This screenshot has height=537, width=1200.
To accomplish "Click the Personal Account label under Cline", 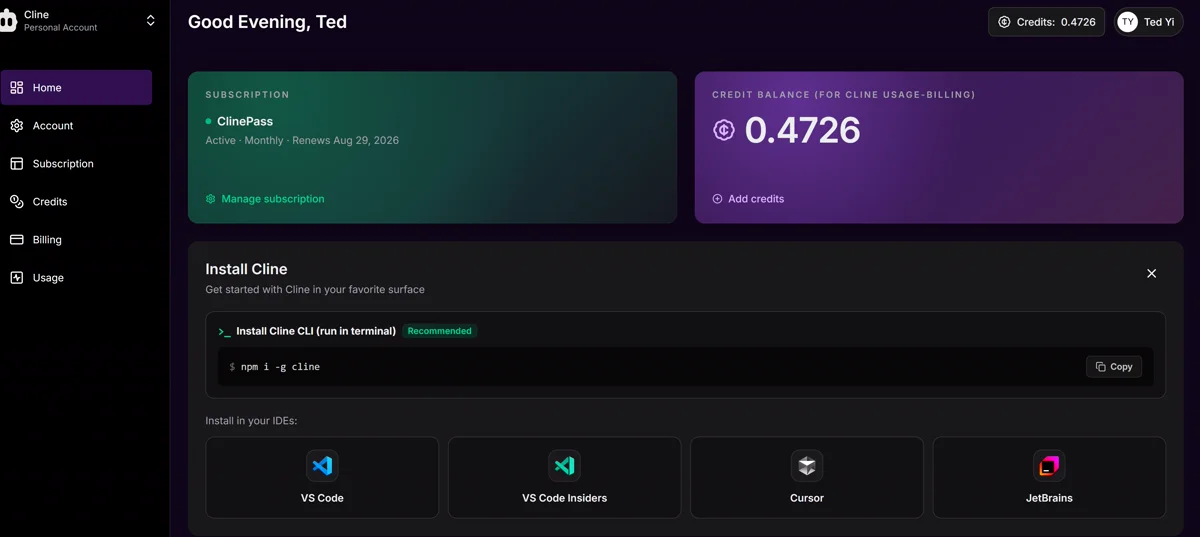I will (x=61, y=28).
